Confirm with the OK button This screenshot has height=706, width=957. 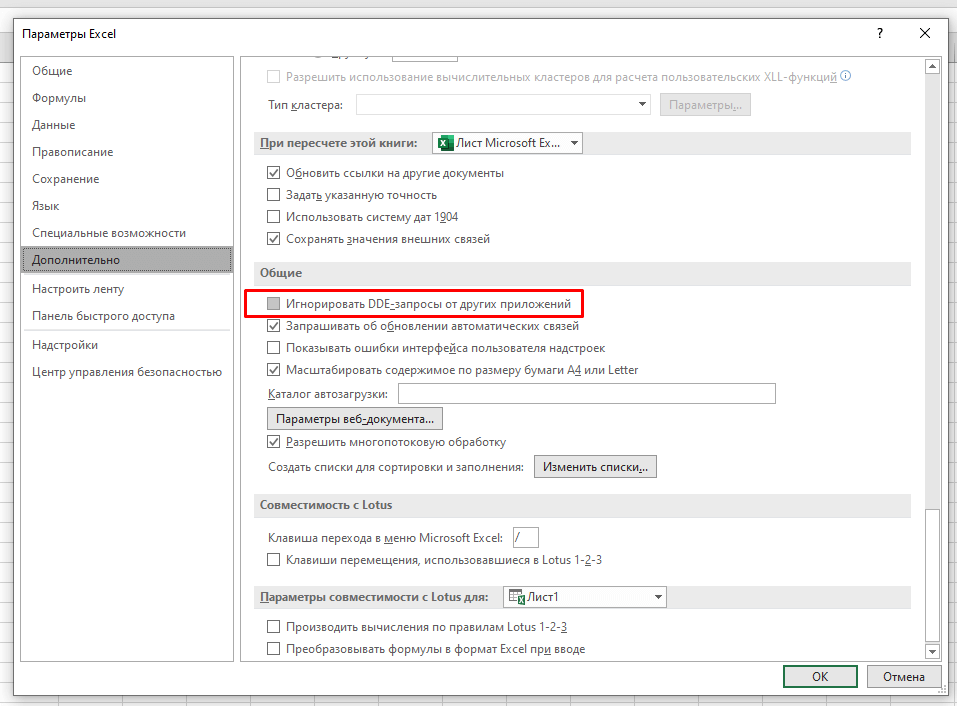click(x=820, y=676)
